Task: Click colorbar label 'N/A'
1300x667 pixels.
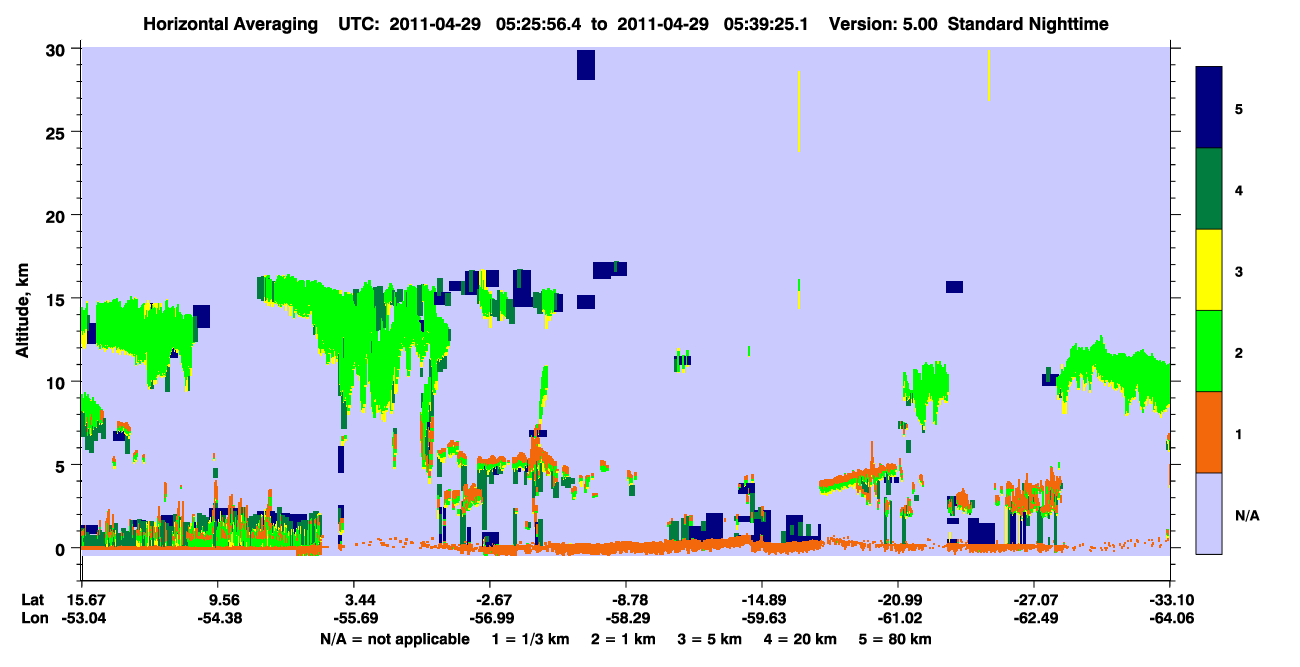Action: 1246,516
